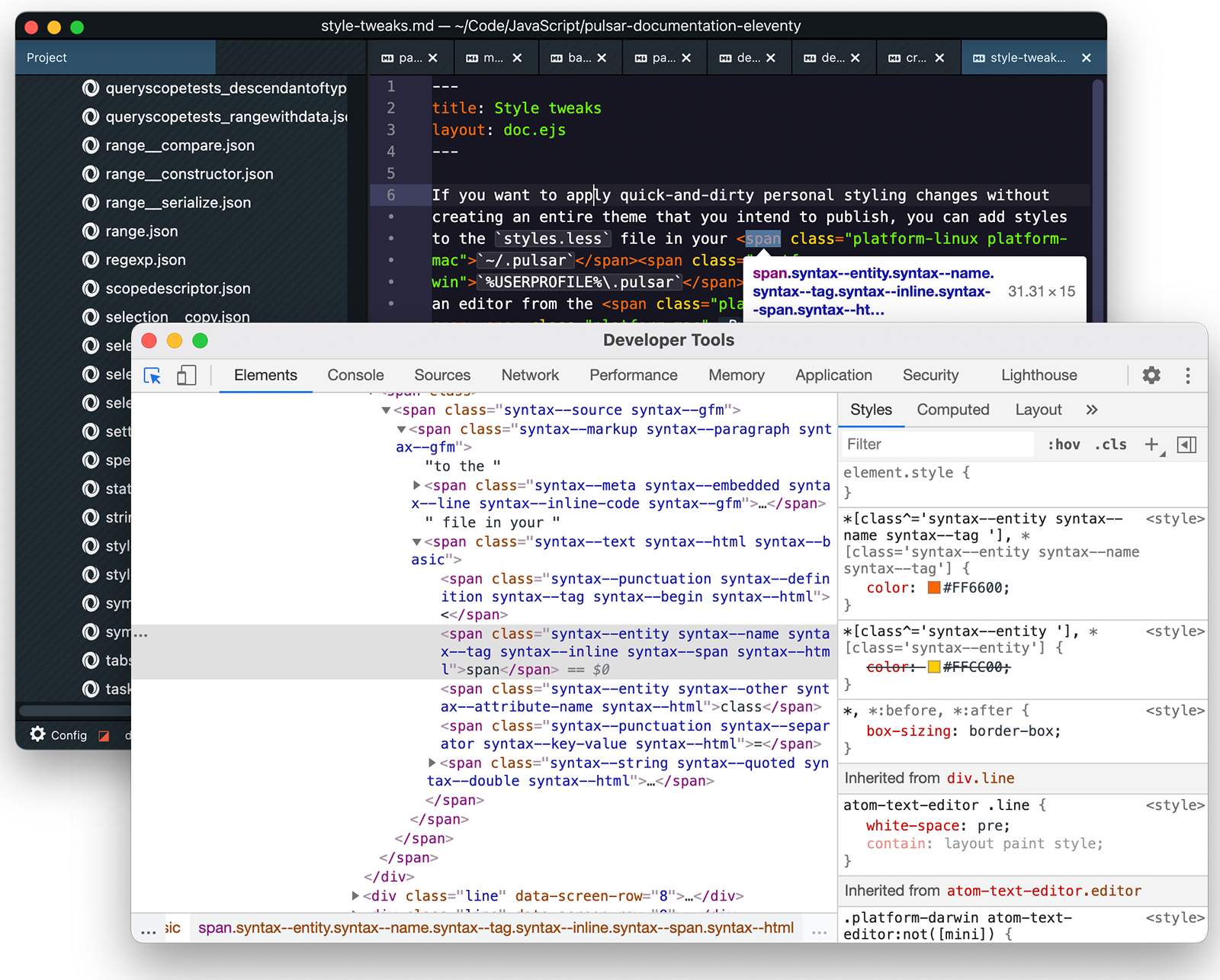
Task: Expand the div with data-screen-row 8
Action: click(x=355, y=895)
